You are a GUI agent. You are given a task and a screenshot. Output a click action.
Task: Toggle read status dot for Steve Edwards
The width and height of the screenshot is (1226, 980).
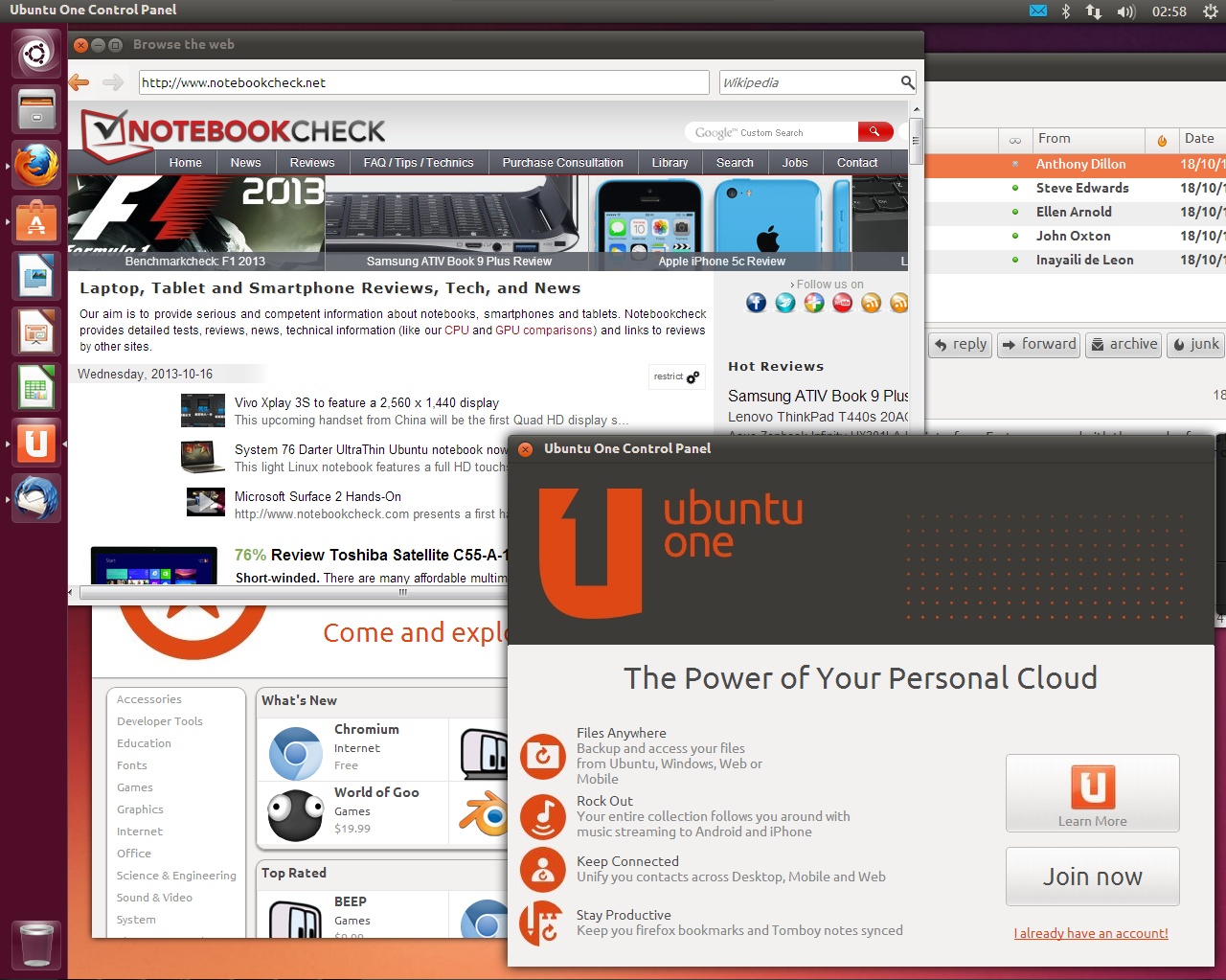pos(1015,189)
